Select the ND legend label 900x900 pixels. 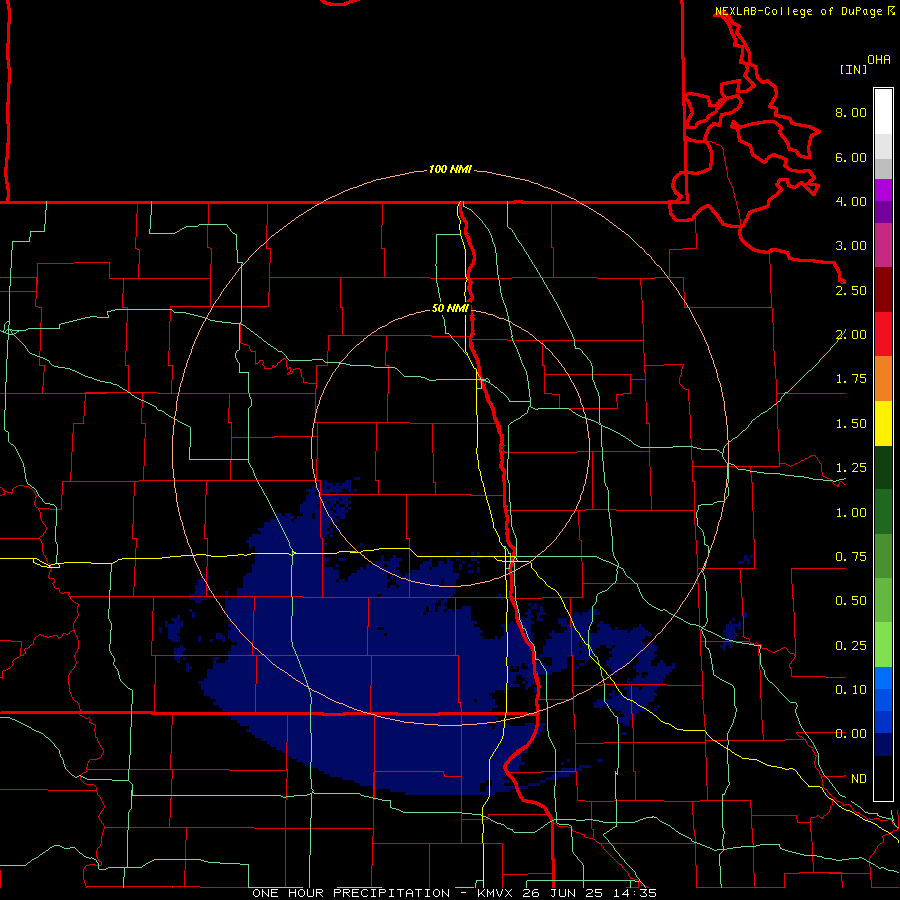(x=859, y=779)
